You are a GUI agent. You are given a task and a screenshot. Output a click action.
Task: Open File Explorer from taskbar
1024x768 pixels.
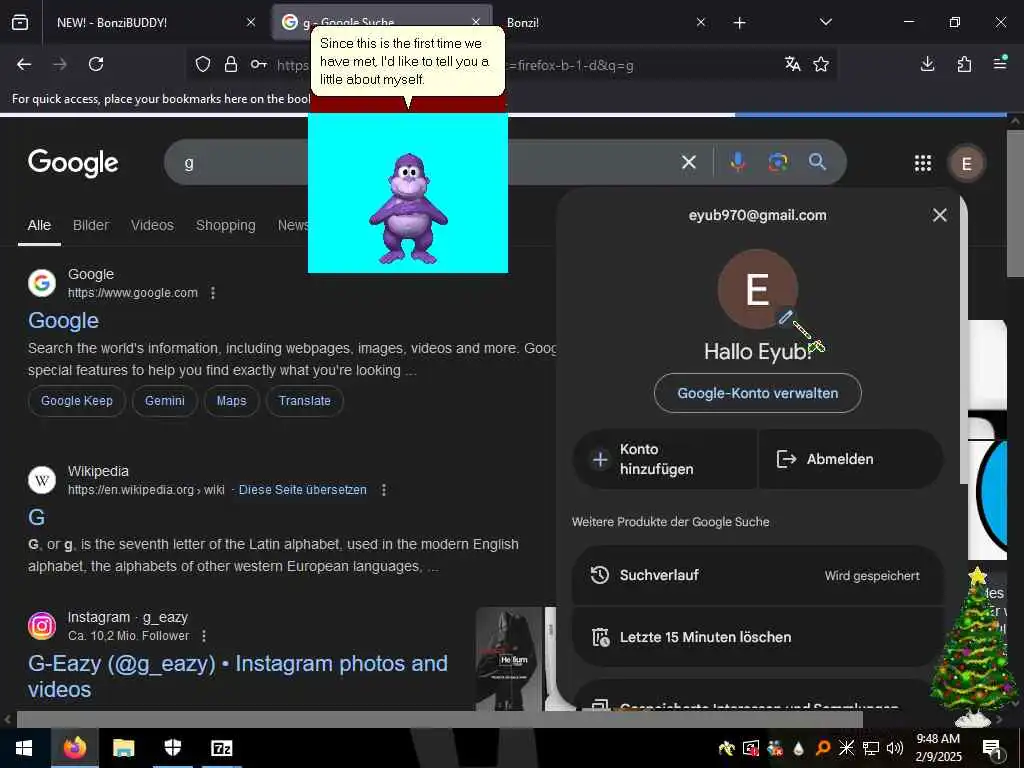[123, 748]
